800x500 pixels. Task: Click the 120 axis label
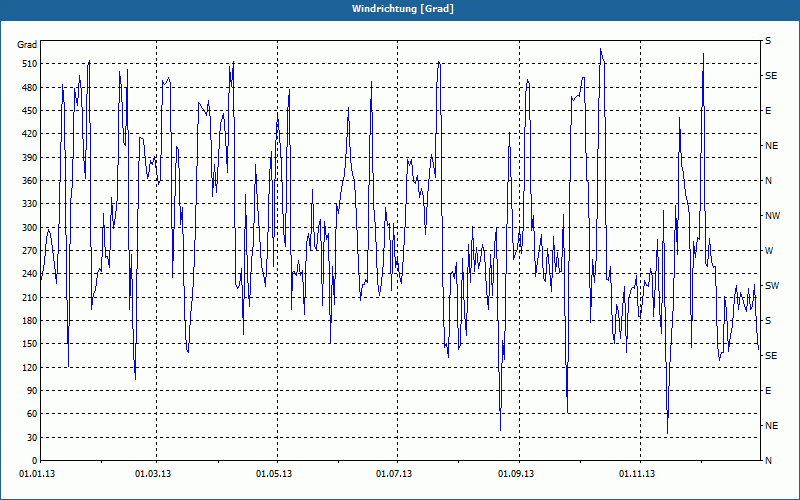[29, 367]
